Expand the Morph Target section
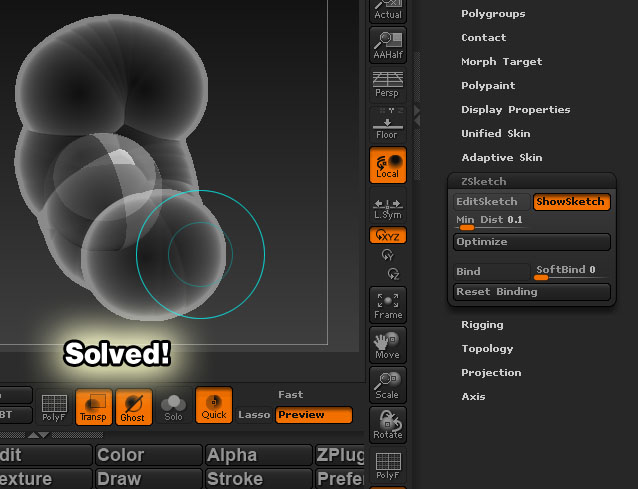The width and height of the screenshot is (638, 489). (x=502, y=62)
